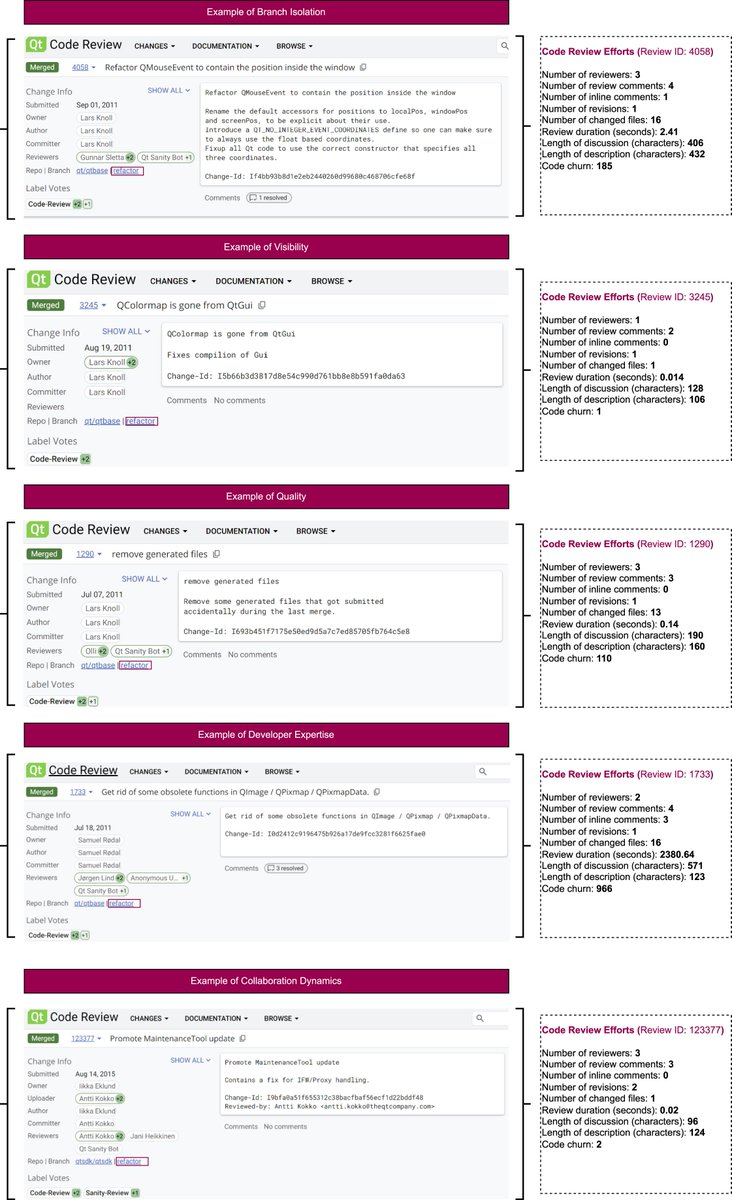Open the change number 123377 link
The height and width of the screenshot is (1200, 732).
[85, 1039]
